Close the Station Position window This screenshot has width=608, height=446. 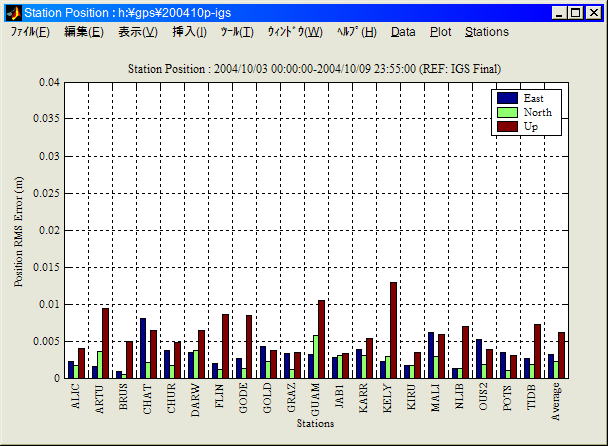coord(593,13)
